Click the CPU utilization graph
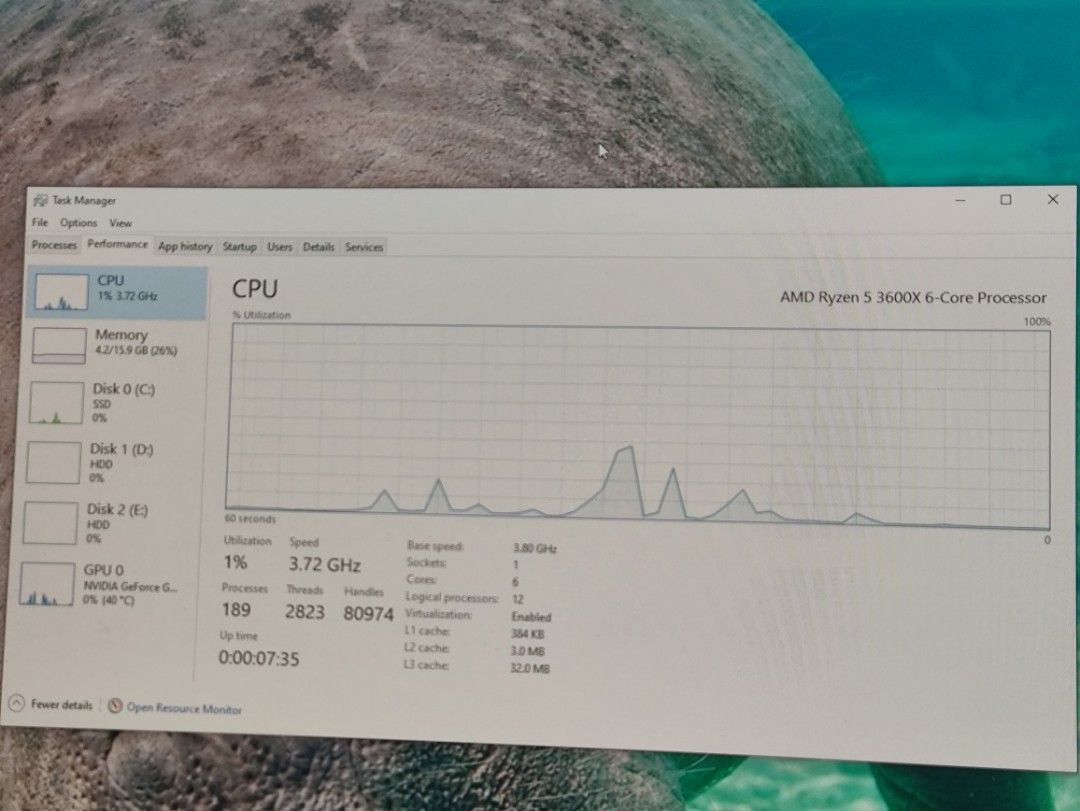Screen dimensions: 1080x811 click(638, 426)
